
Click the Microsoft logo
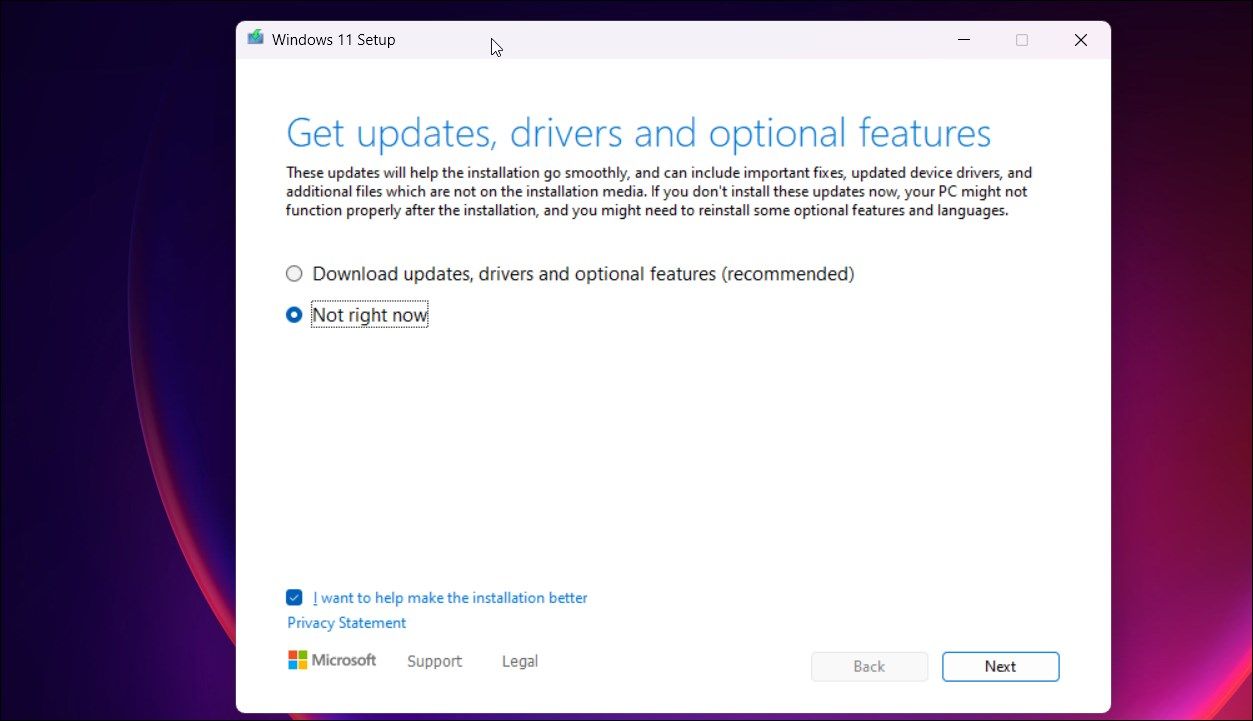(x=332, y=660)
